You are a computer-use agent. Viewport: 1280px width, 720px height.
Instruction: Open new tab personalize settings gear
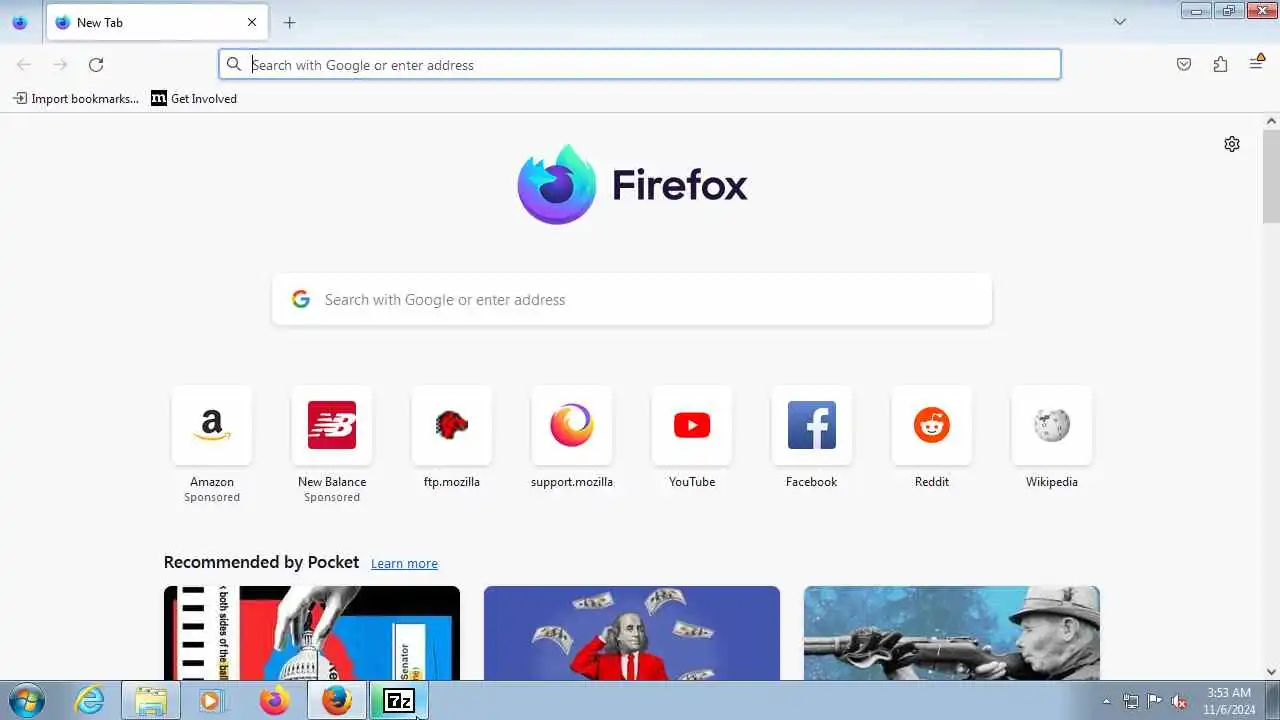pyautogui.click(x=1232, y=144)
